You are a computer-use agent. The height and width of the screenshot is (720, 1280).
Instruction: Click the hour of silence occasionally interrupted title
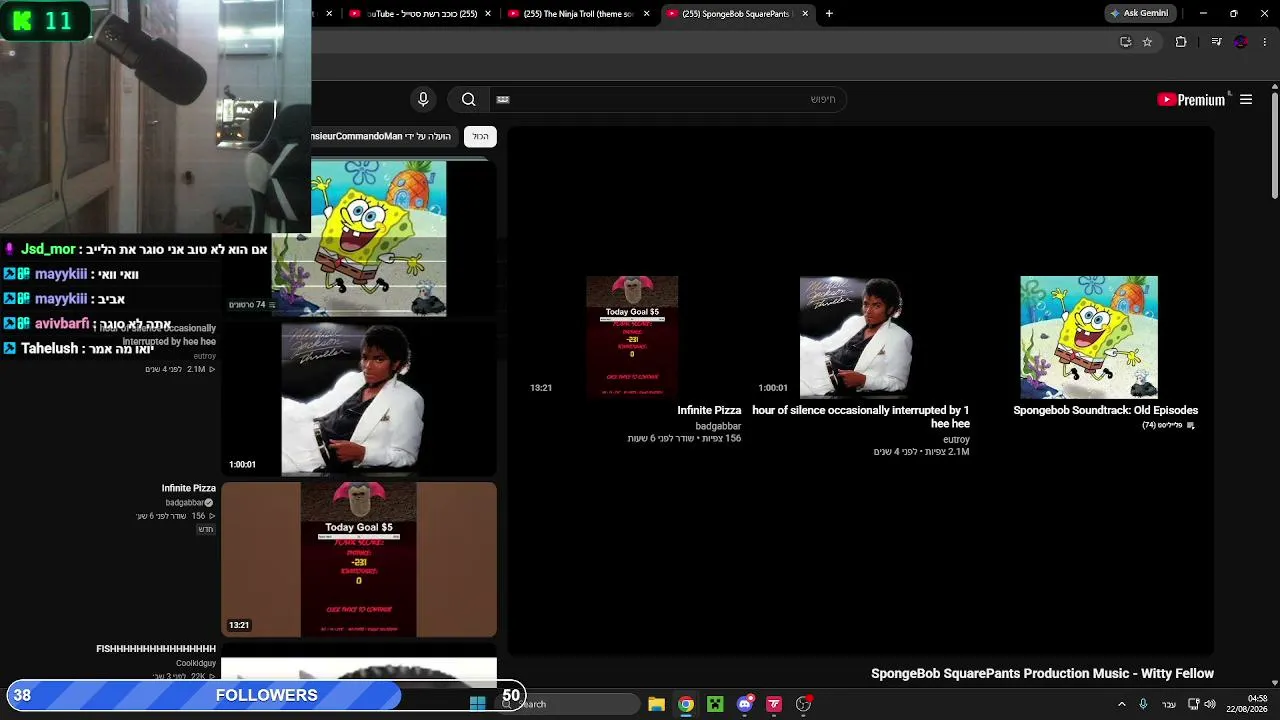tap(861, 417)
